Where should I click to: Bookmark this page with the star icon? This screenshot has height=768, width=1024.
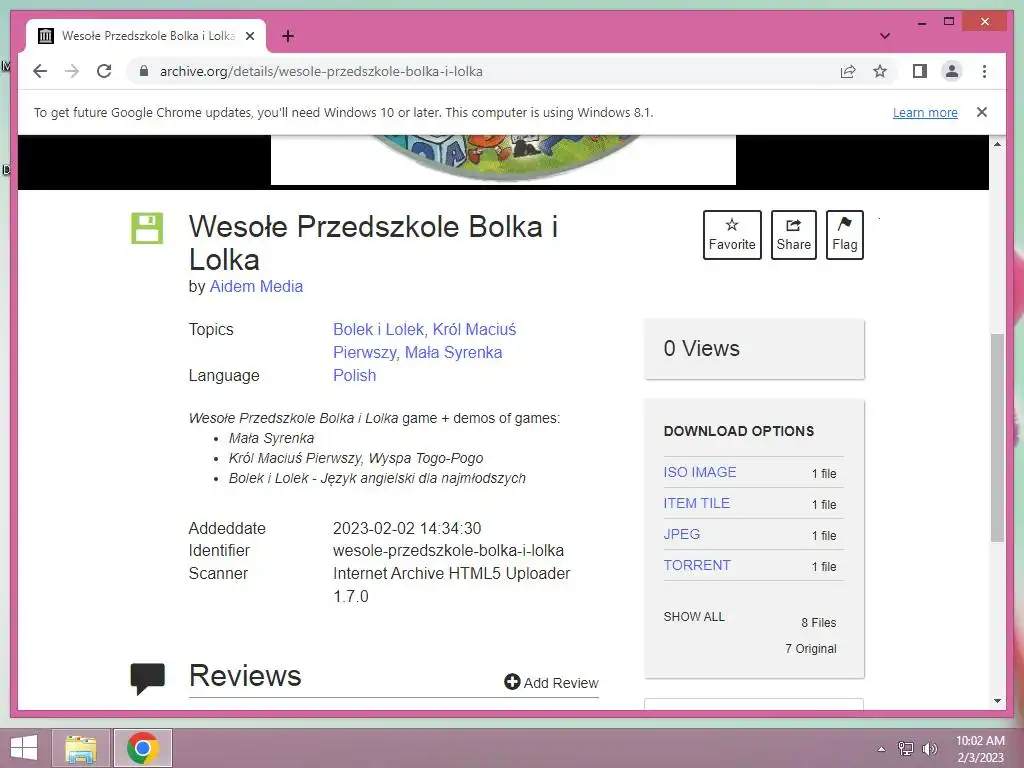tap(880, 71)
